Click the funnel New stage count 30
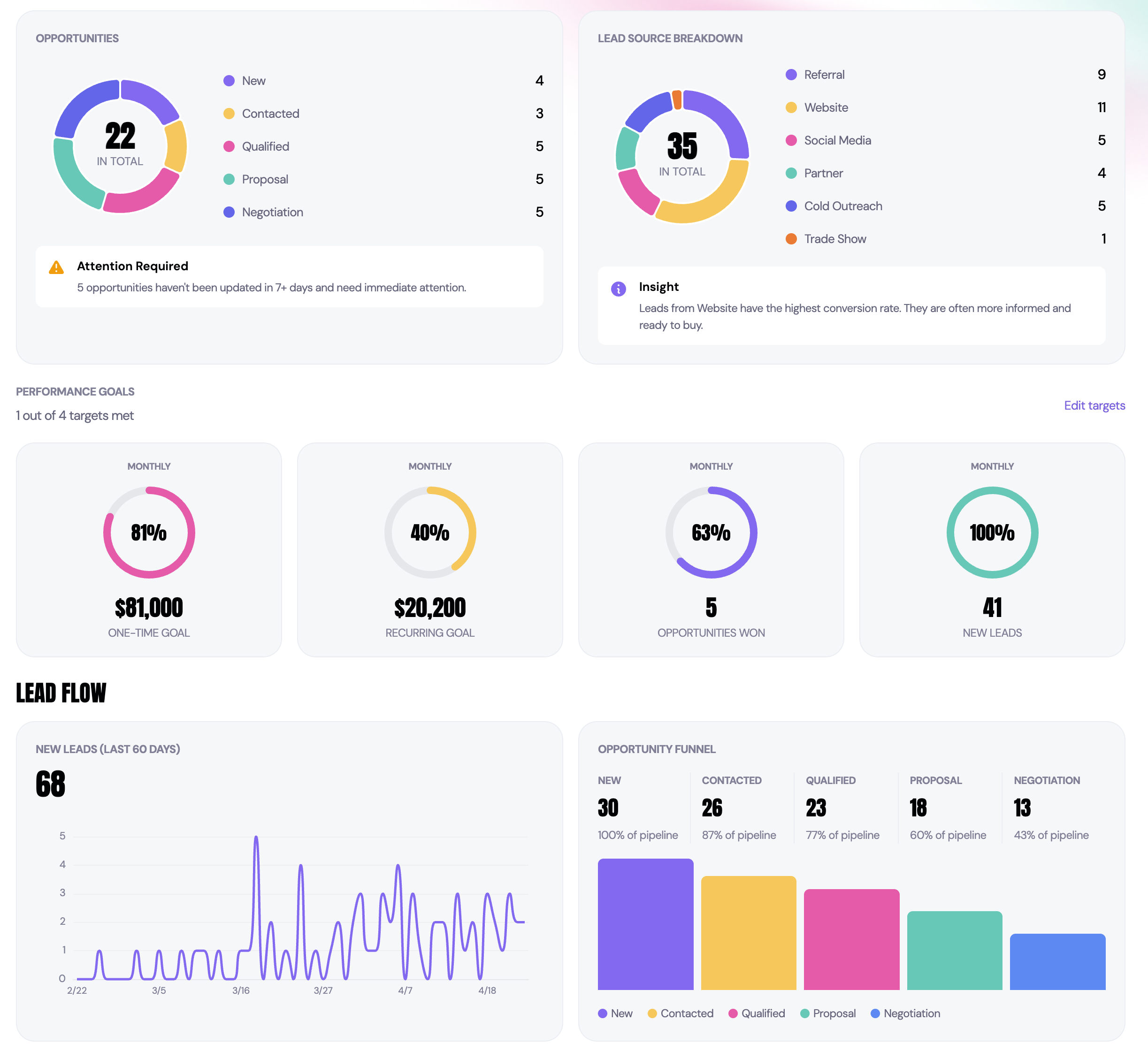This screenshot has height=1051, width=1148. pos(608,807)
